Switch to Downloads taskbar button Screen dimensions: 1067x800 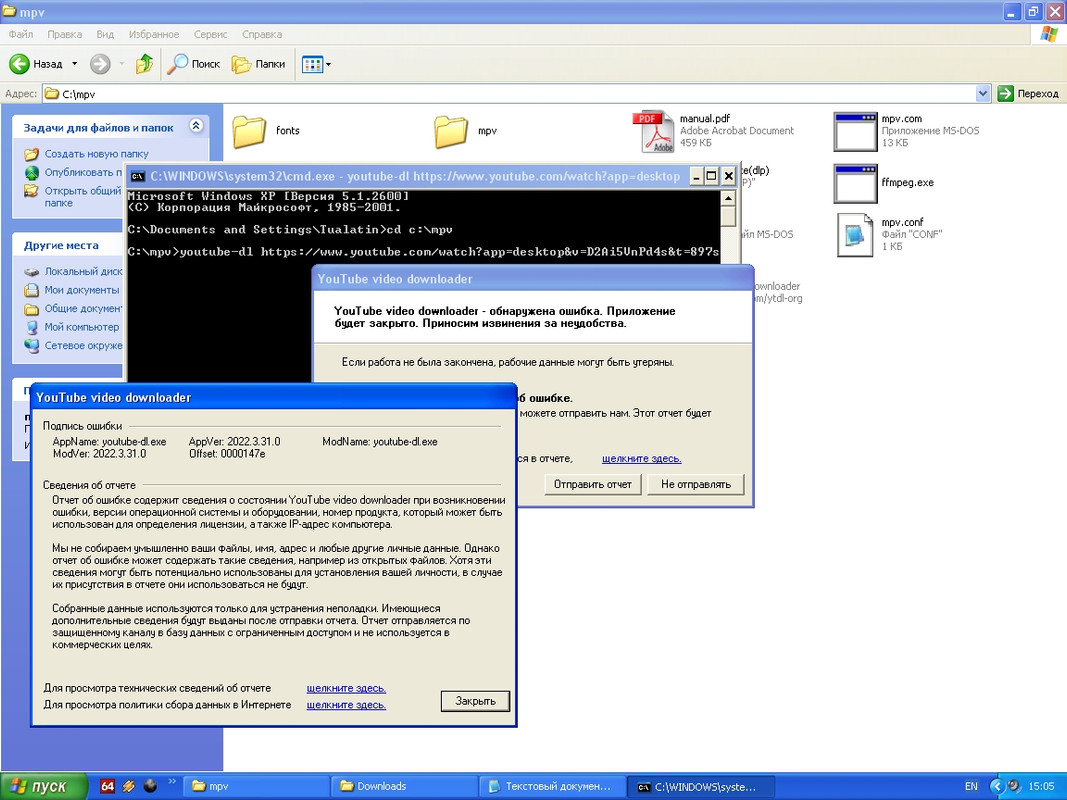(x=405, y=786)
